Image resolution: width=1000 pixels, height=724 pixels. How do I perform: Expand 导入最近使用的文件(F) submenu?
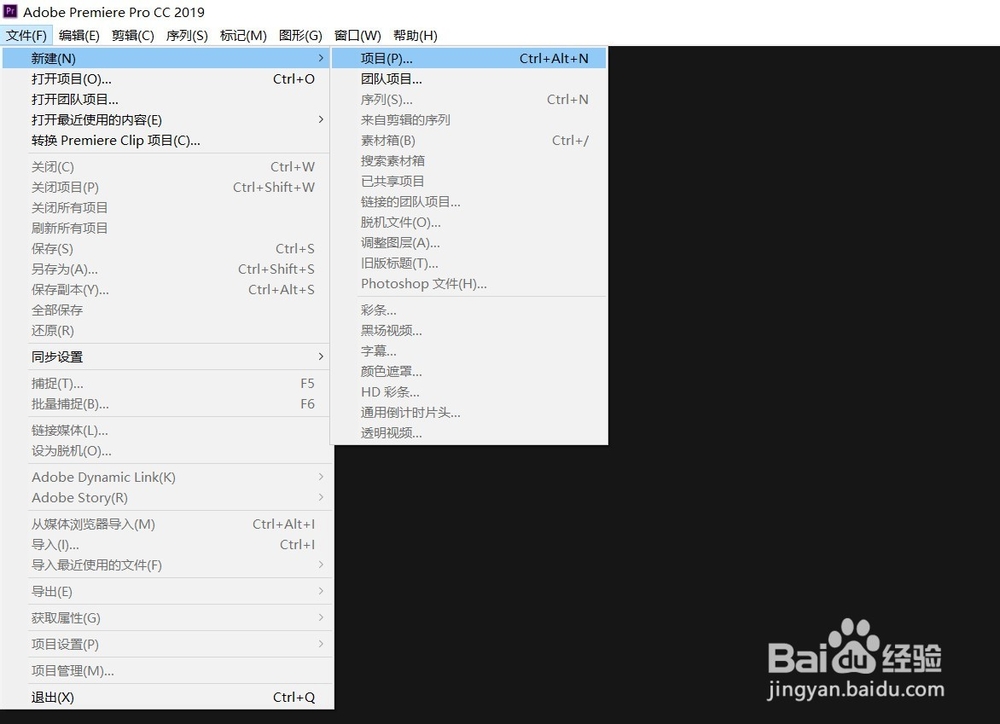point(166,565)
